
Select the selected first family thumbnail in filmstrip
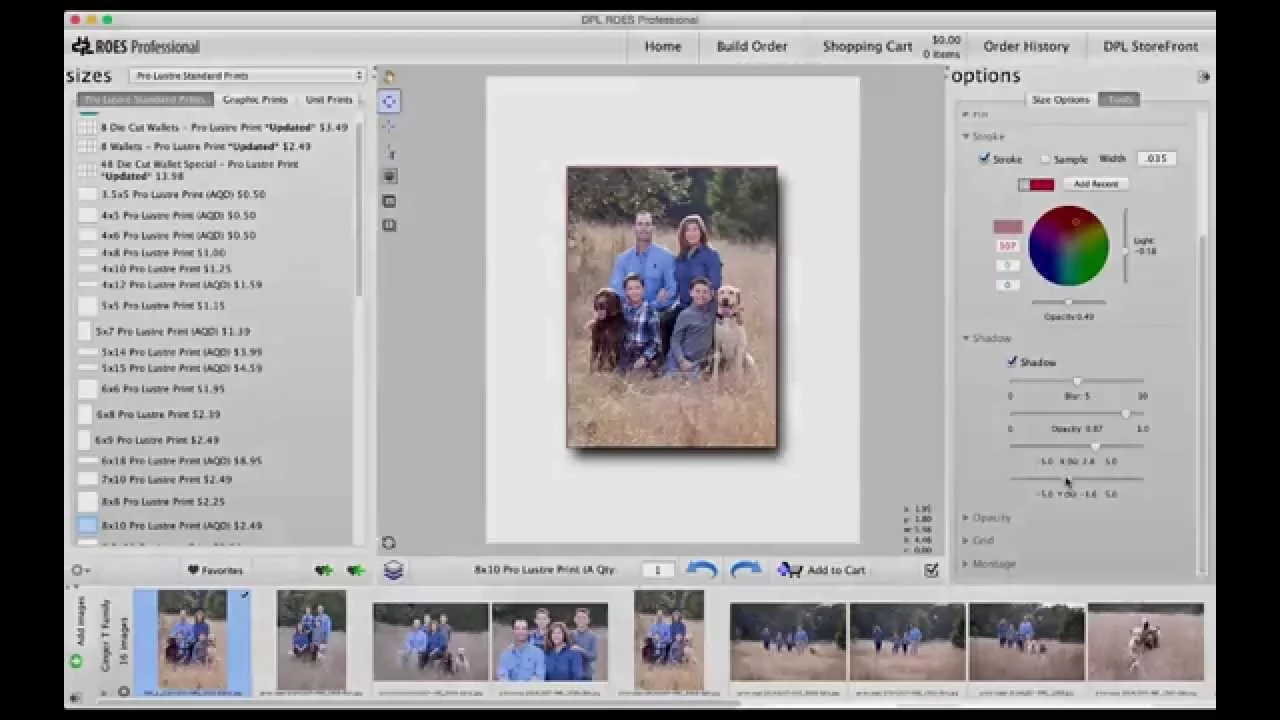(192, 640)
